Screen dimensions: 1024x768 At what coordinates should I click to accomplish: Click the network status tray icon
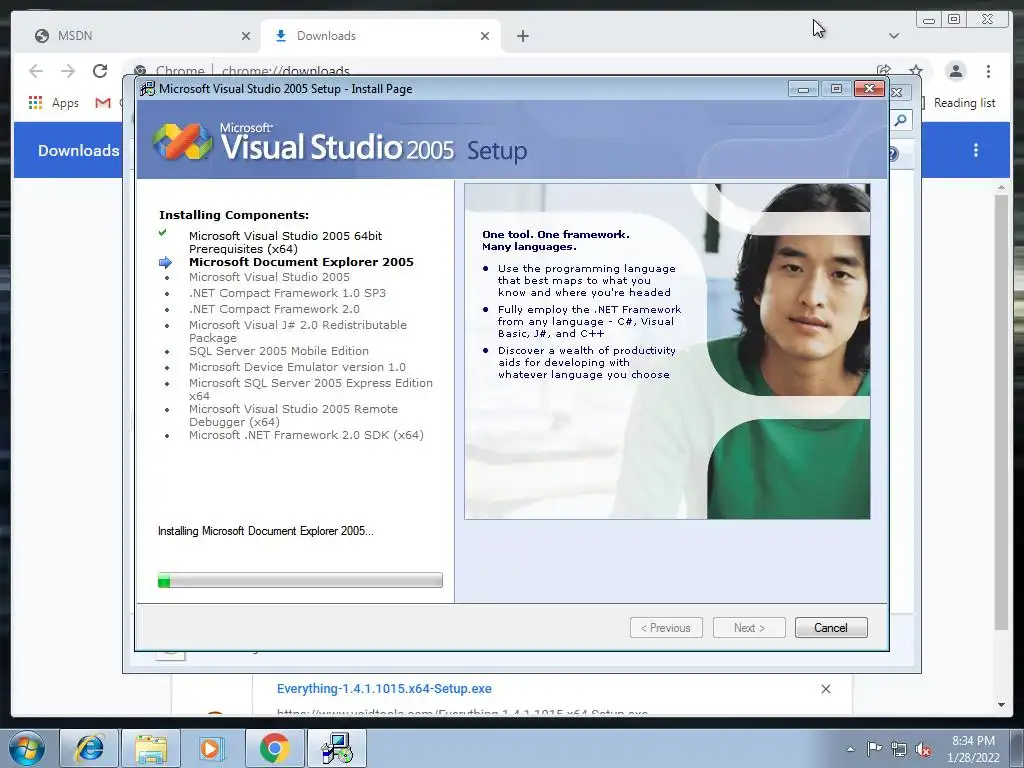899,749
